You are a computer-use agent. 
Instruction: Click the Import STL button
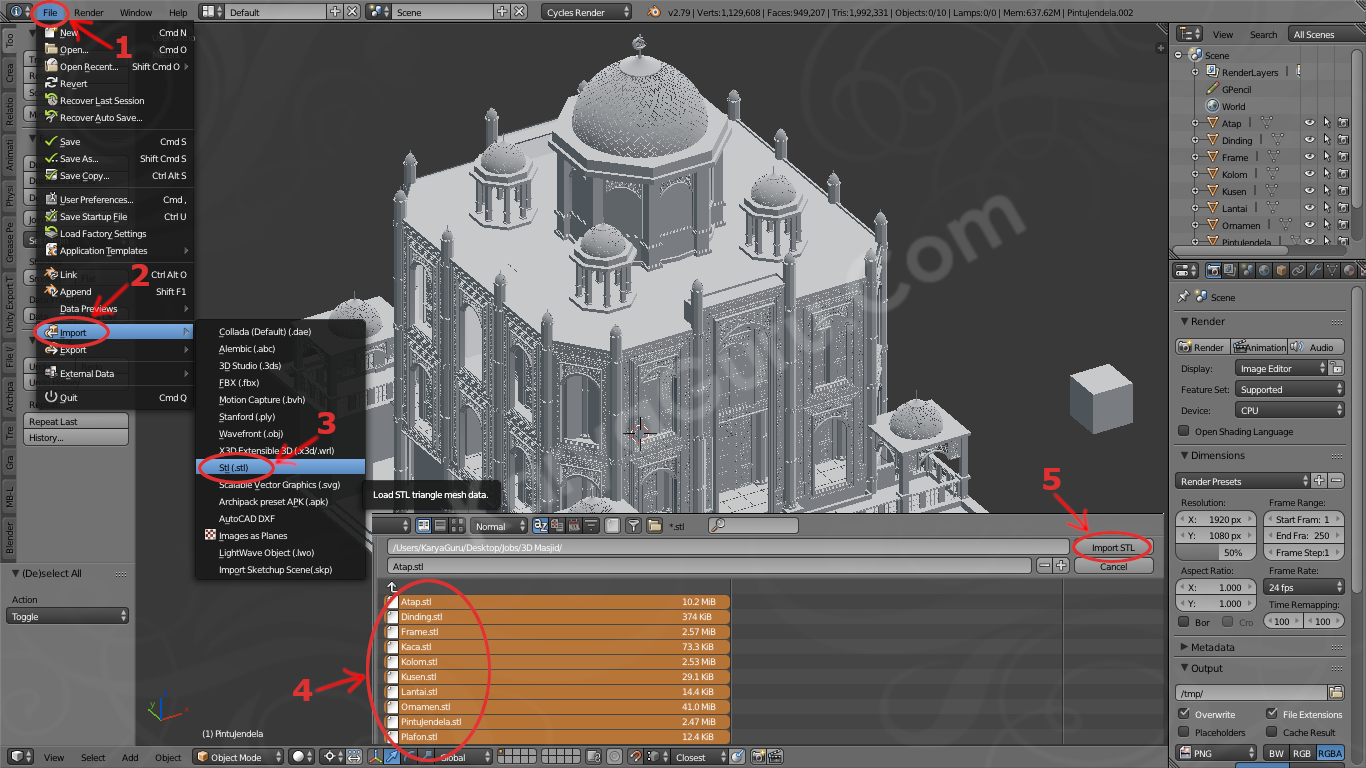(1112, 548)
